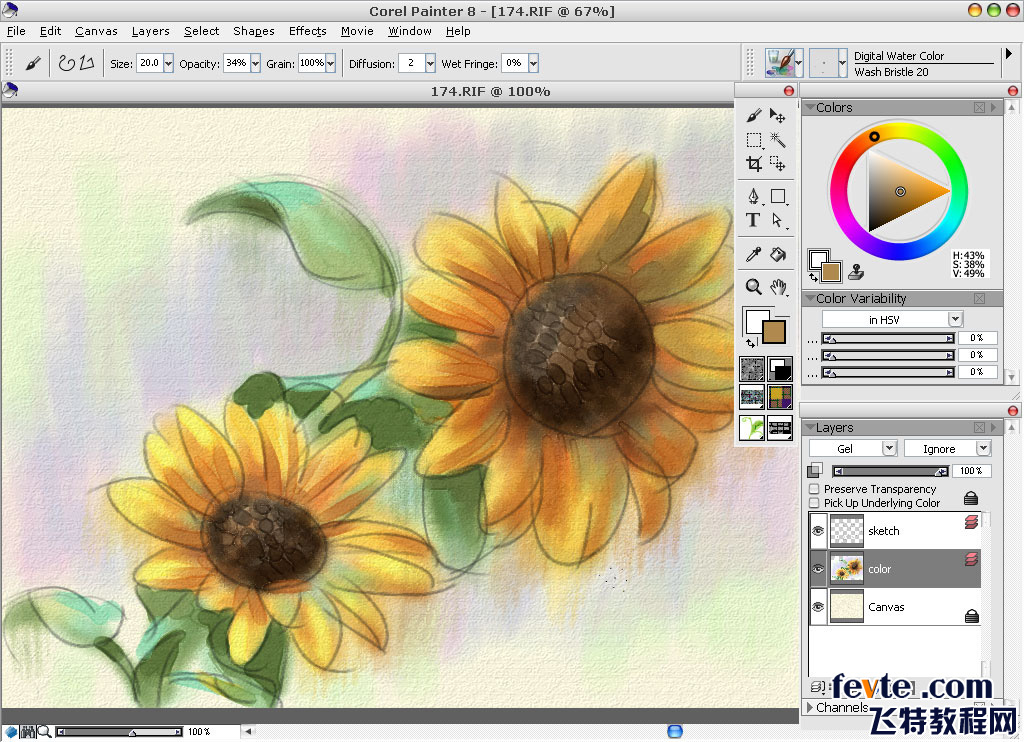Open the Nozzle selector in toolbox
The image size is (1024, 742).
click(x=780, y=428)
